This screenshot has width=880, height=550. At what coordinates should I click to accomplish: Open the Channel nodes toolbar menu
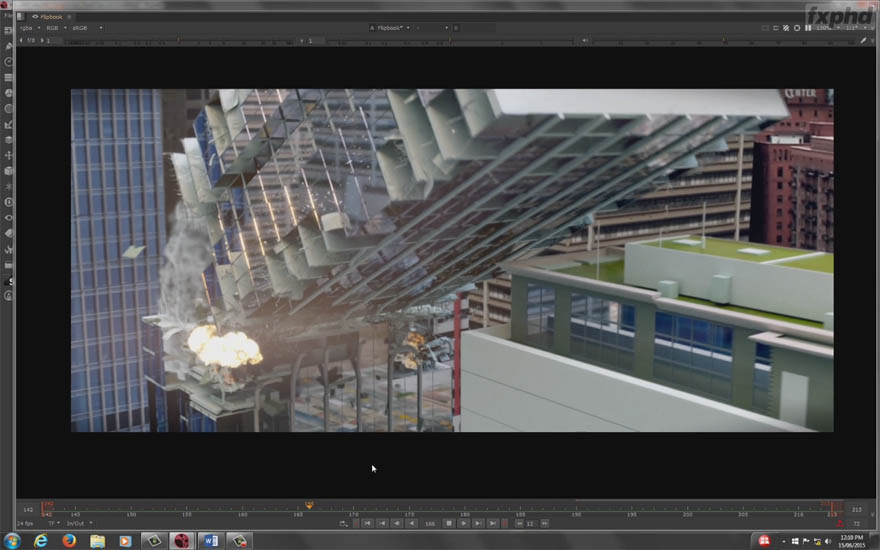click(x=8, y=77)
